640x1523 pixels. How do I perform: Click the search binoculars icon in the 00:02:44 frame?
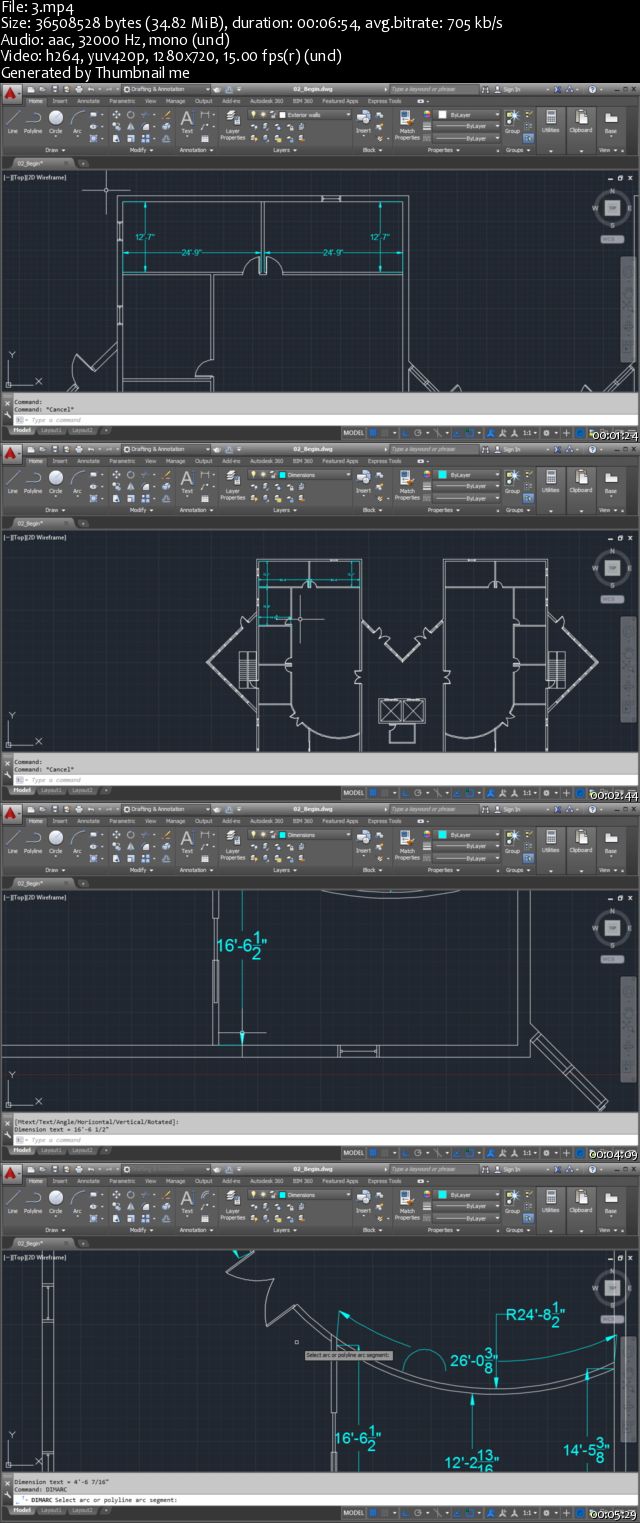[x=485, y=448]
